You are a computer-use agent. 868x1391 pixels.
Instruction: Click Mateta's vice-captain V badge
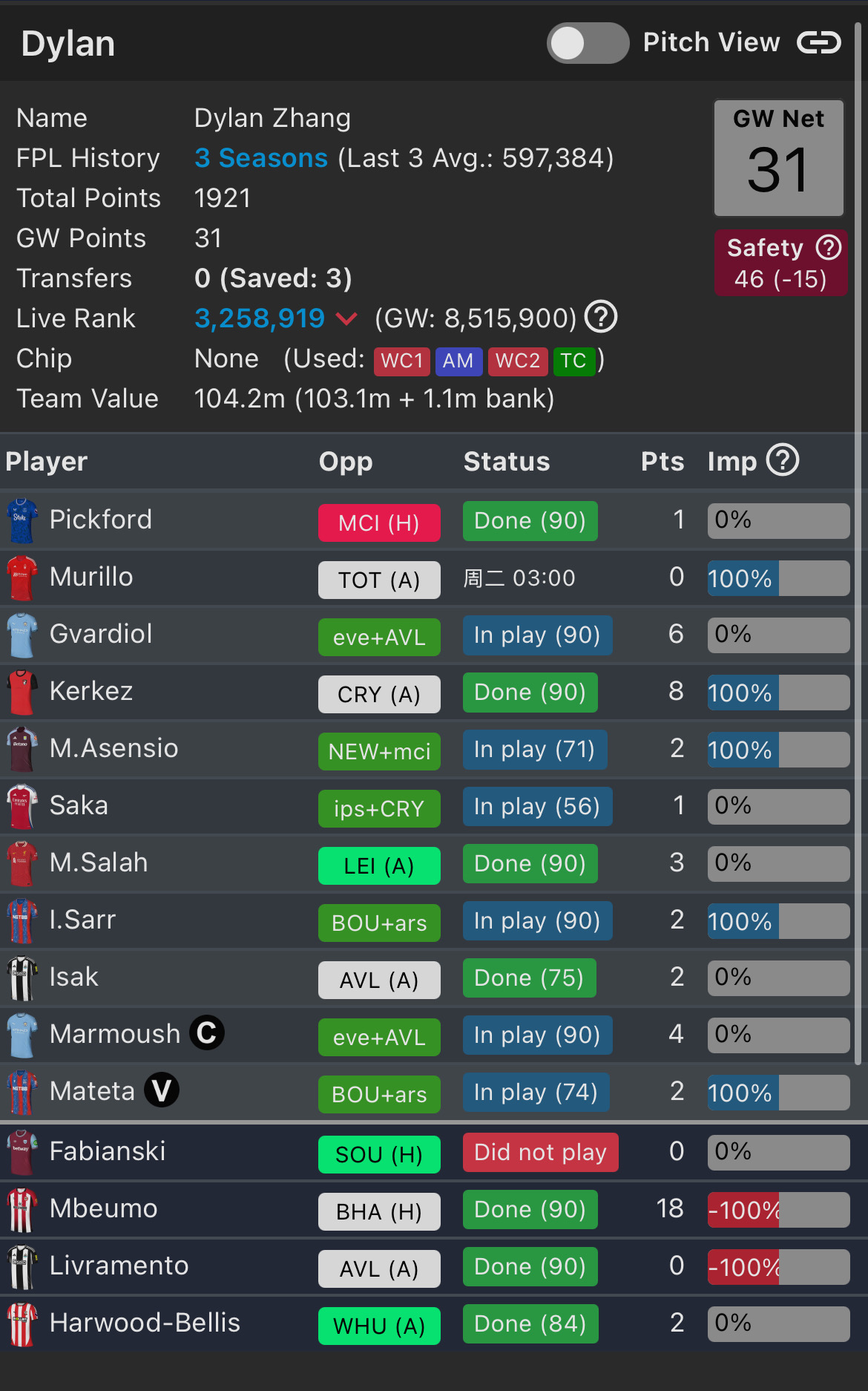[x=162, y=1090]
